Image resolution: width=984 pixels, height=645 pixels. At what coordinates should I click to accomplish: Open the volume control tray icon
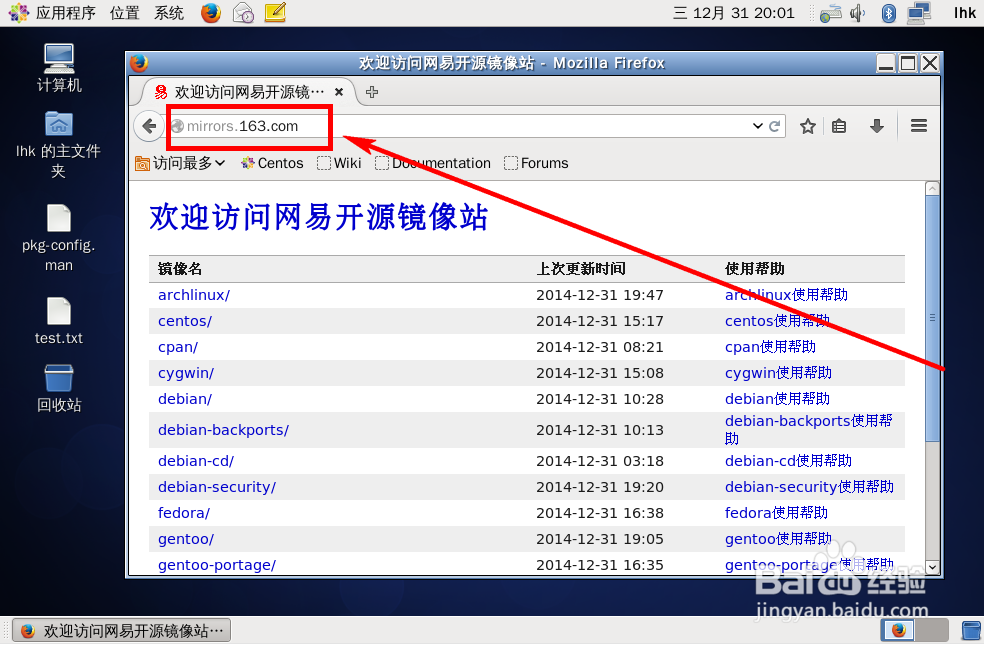(857, 13)
